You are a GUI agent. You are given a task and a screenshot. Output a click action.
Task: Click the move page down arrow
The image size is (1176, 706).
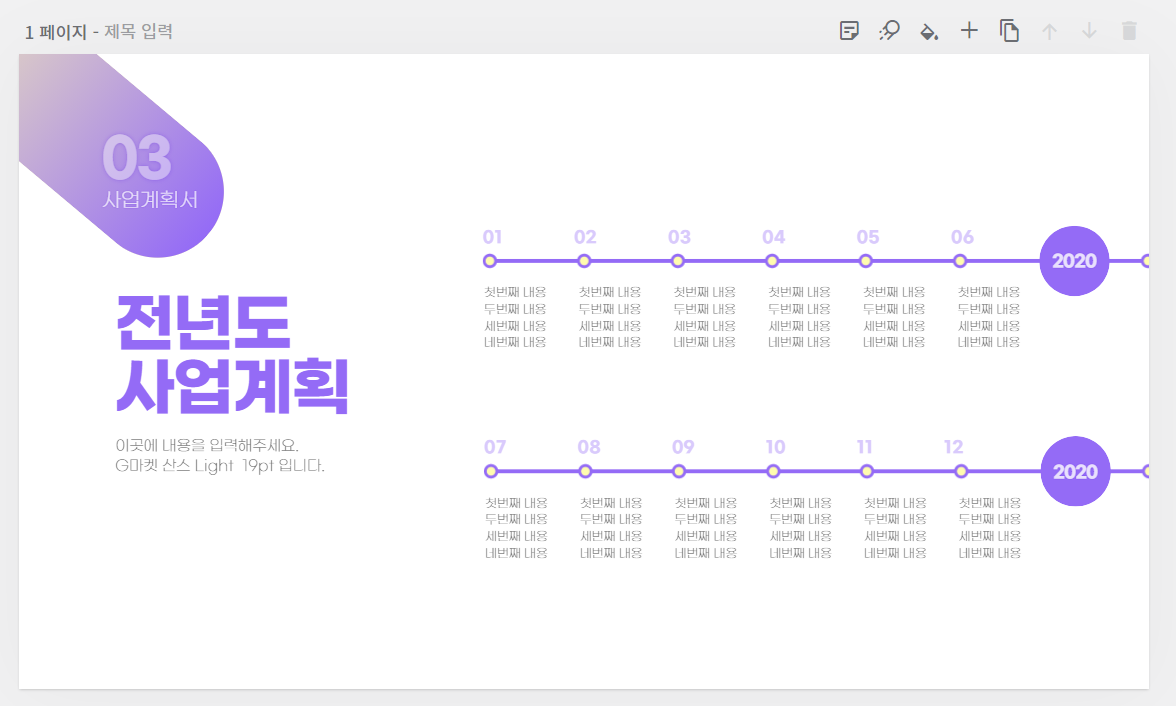(1089, 32)
